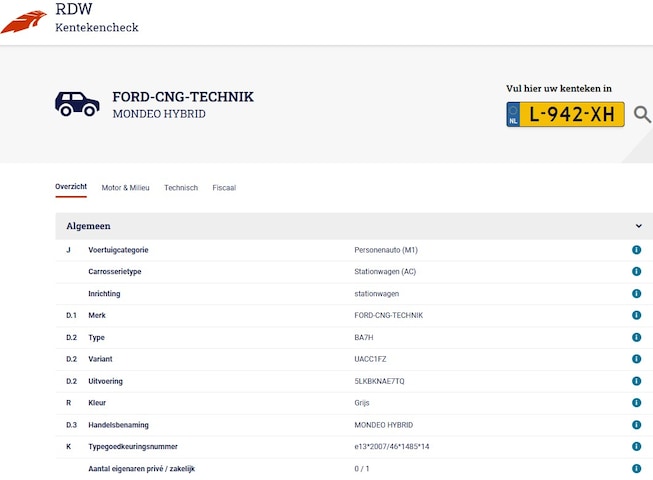Click the 'Vul hier uw kenteken in' label
The image size is (653, 480).
[559, 88]
